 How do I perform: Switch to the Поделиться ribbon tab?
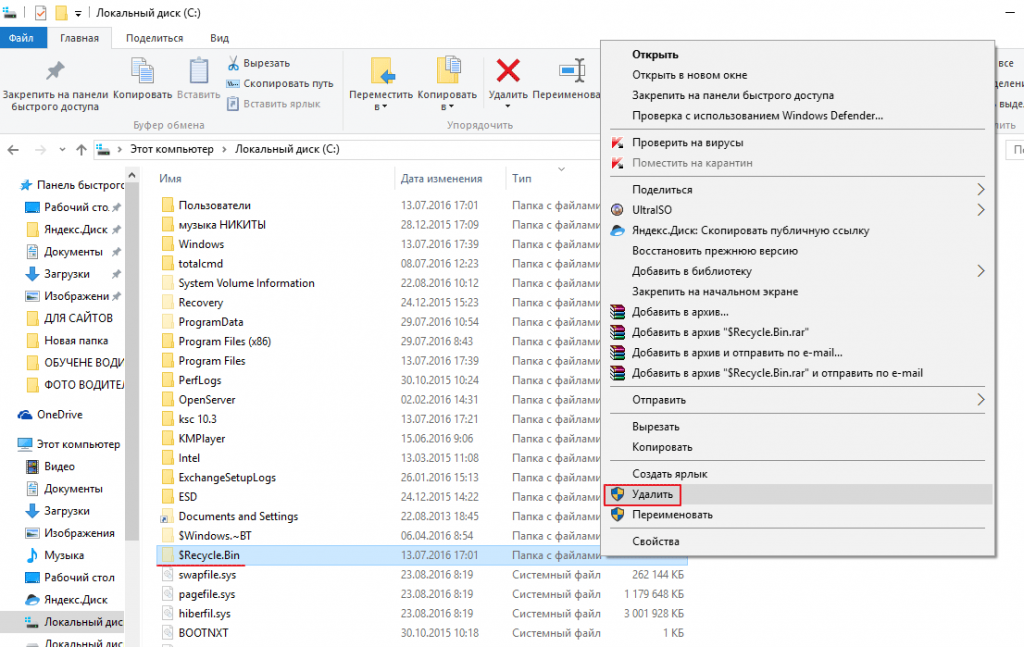[x=155, y=38]
